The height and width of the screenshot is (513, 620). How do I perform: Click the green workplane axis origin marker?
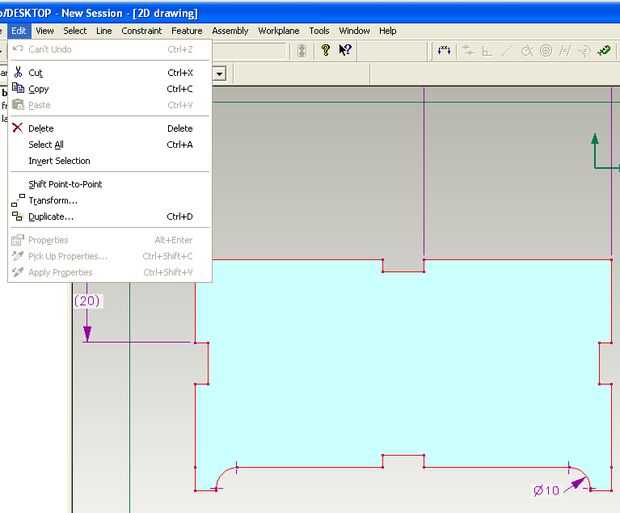click(595, 168)
